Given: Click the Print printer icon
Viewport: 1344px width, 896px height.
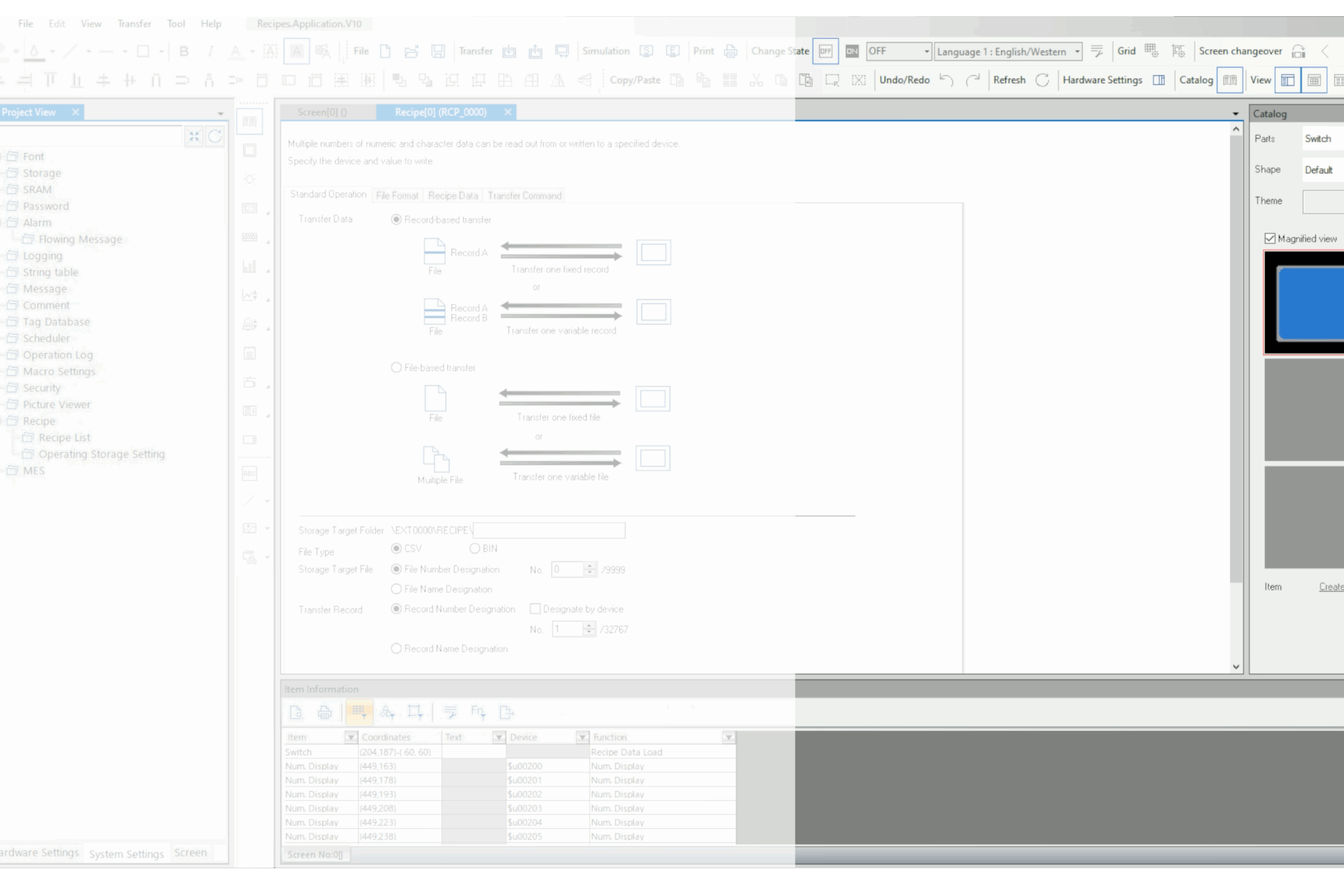Looking at the screenshot, I should click(730, 51).
